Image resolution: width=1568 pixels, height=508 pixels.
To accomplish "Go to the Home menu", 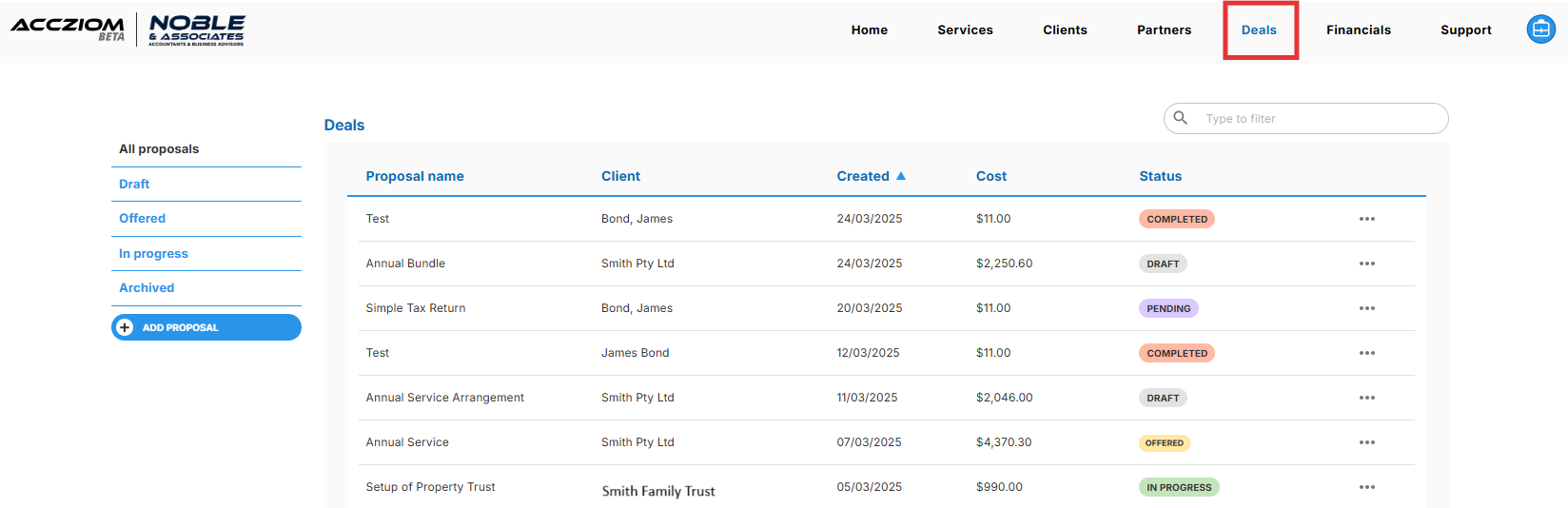I will (870, 30).
